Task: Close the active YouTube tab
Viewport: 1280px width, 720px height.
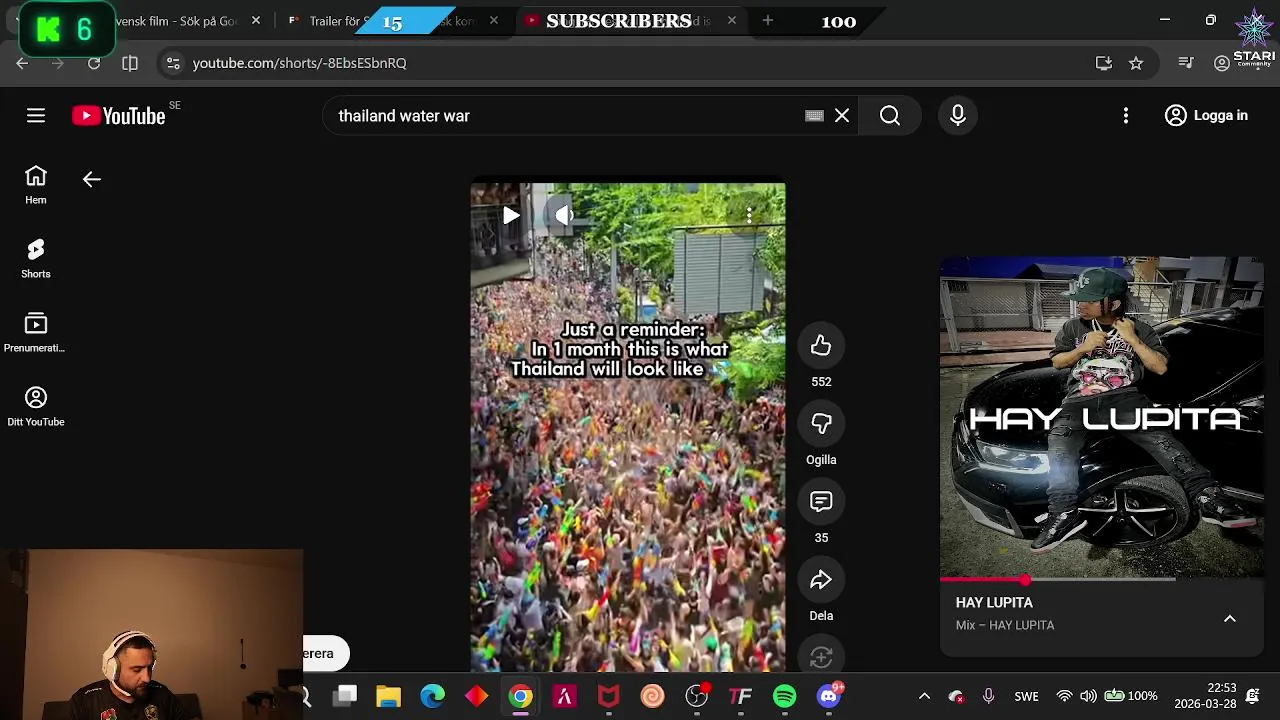Action: pyautogui.click(x=732, y=20)
